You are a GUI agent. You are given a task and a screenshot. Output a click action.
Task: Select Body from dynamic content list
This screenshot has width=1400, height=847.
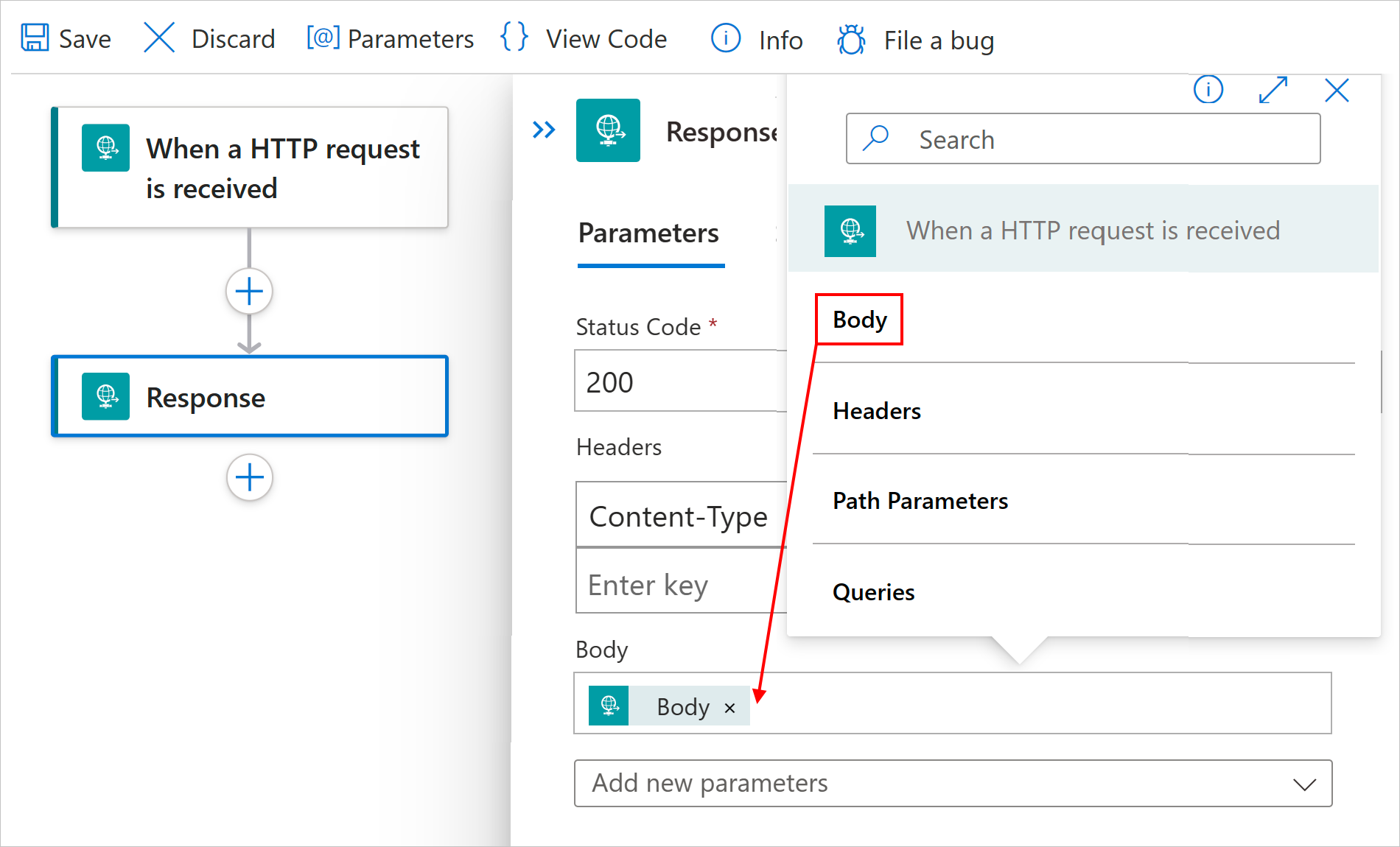[860, 320]
